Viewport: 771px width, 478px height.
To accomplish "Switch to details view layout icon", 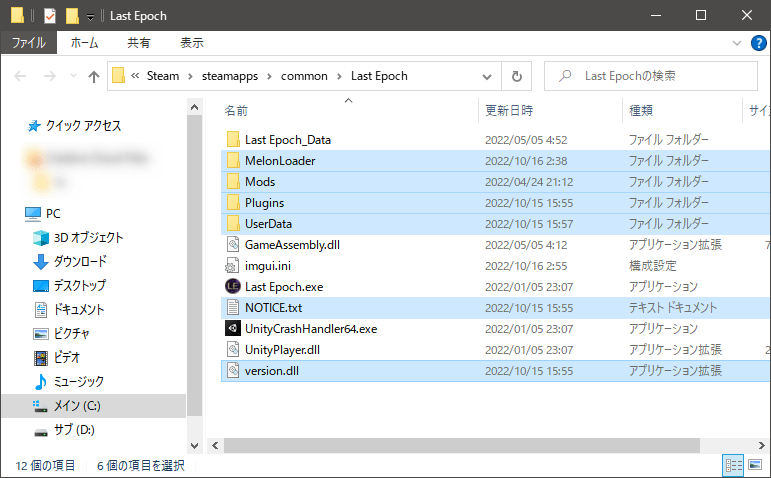I will point(734,465).
